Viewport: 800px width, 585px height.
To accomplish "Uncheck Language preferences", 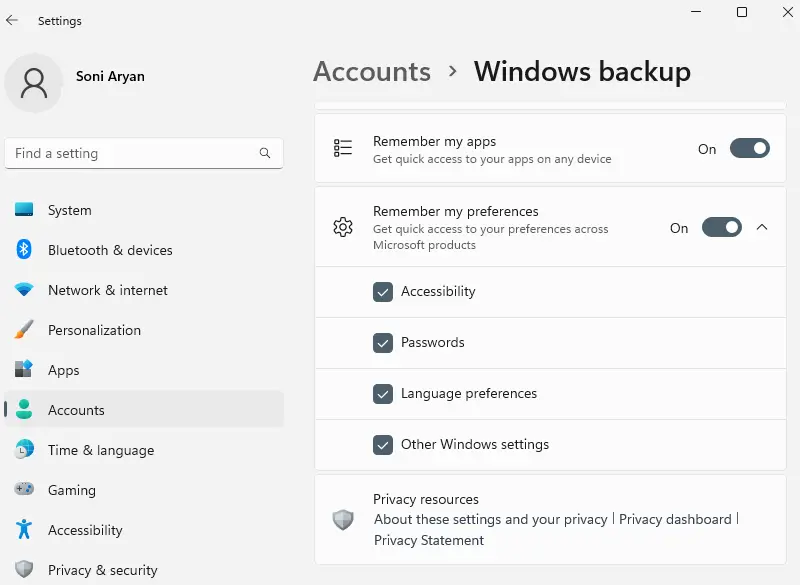I will pyautogui.click(x=383, y=393).
